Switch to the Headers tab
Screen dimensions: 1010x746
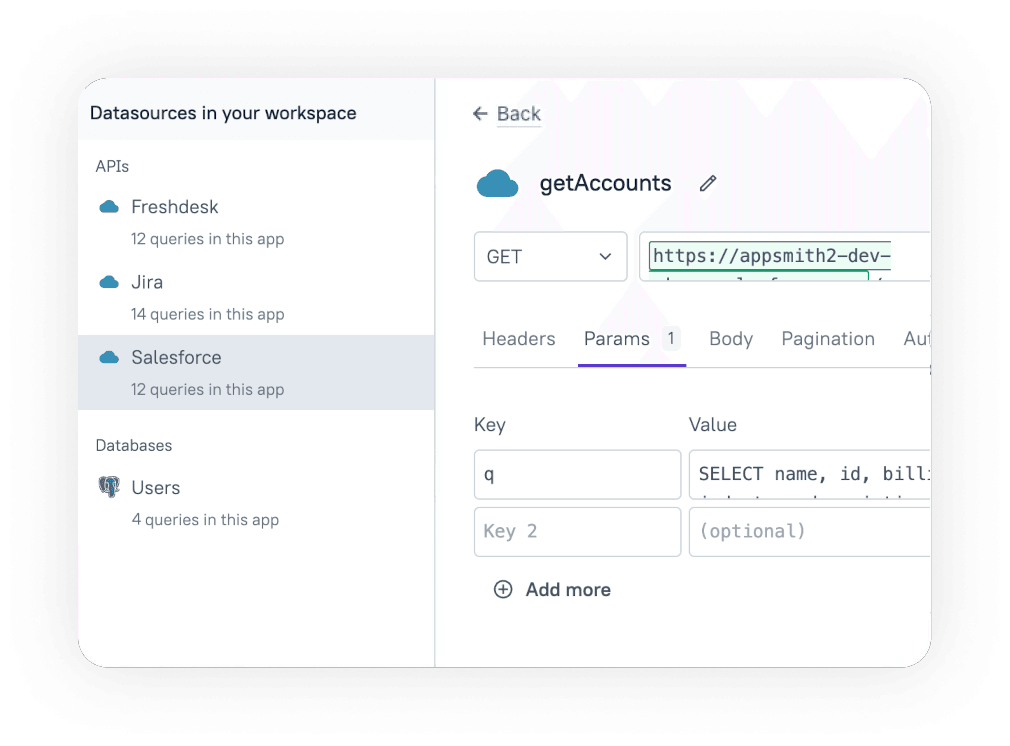pyautogui.click(x=518, y=338)
